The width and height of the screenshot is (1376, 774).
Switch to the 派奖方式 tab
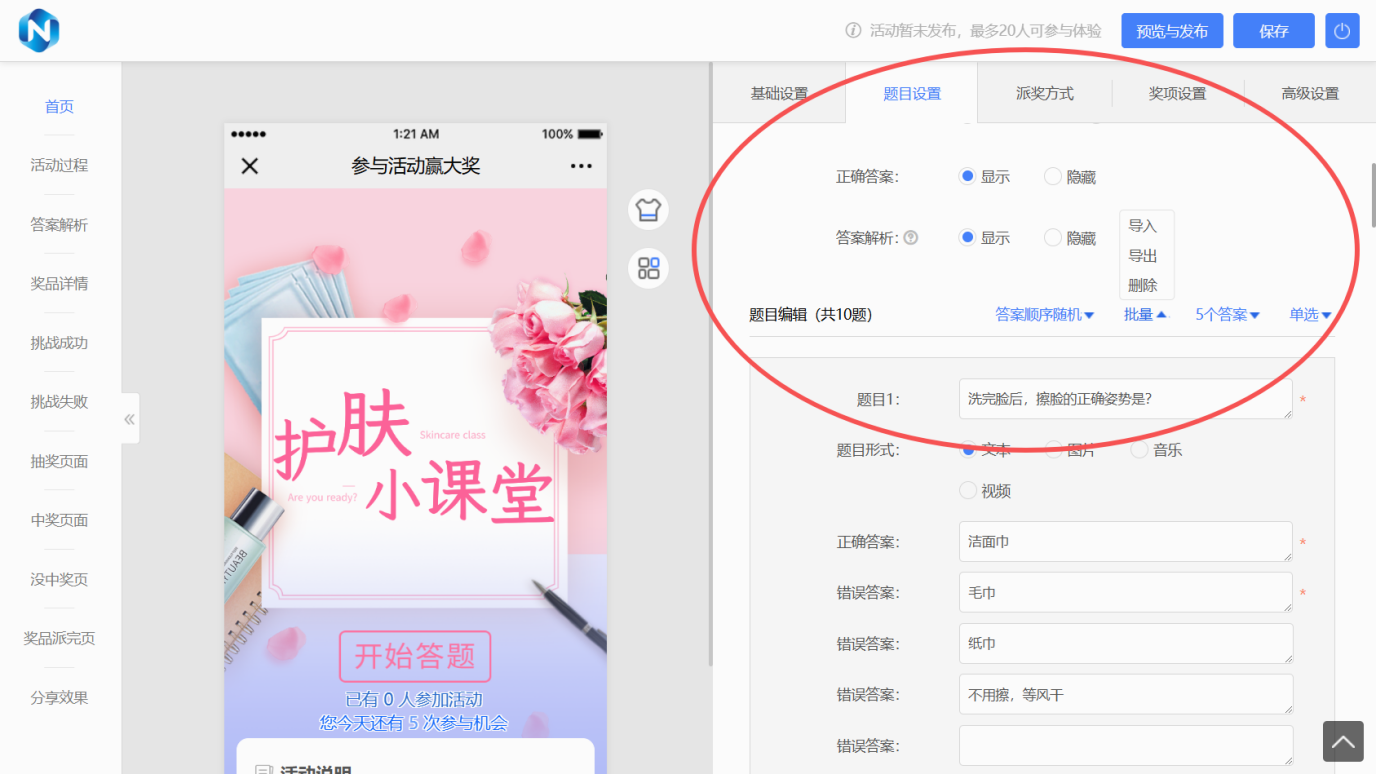1044,94
